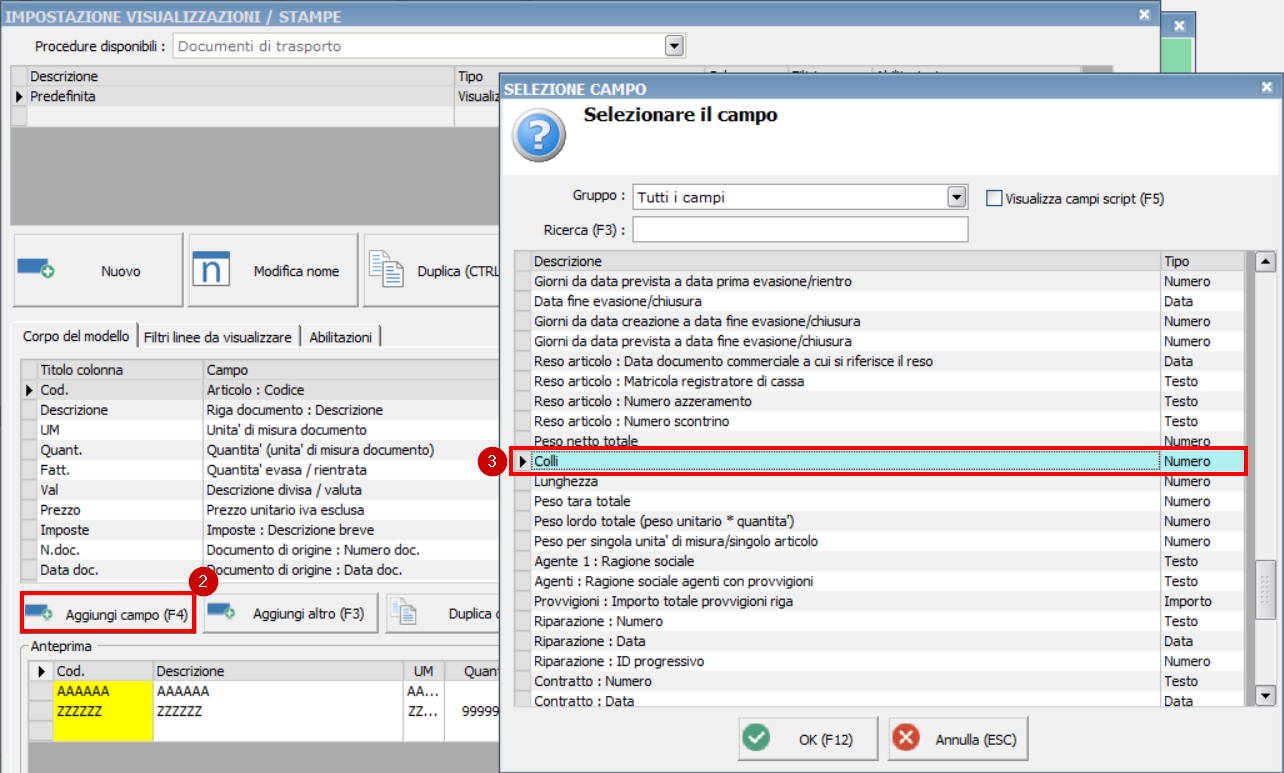Click Aggiungi altro (F3) button
The height and width of the screenshot is (773, 1284).
click(x=291, y=614)
